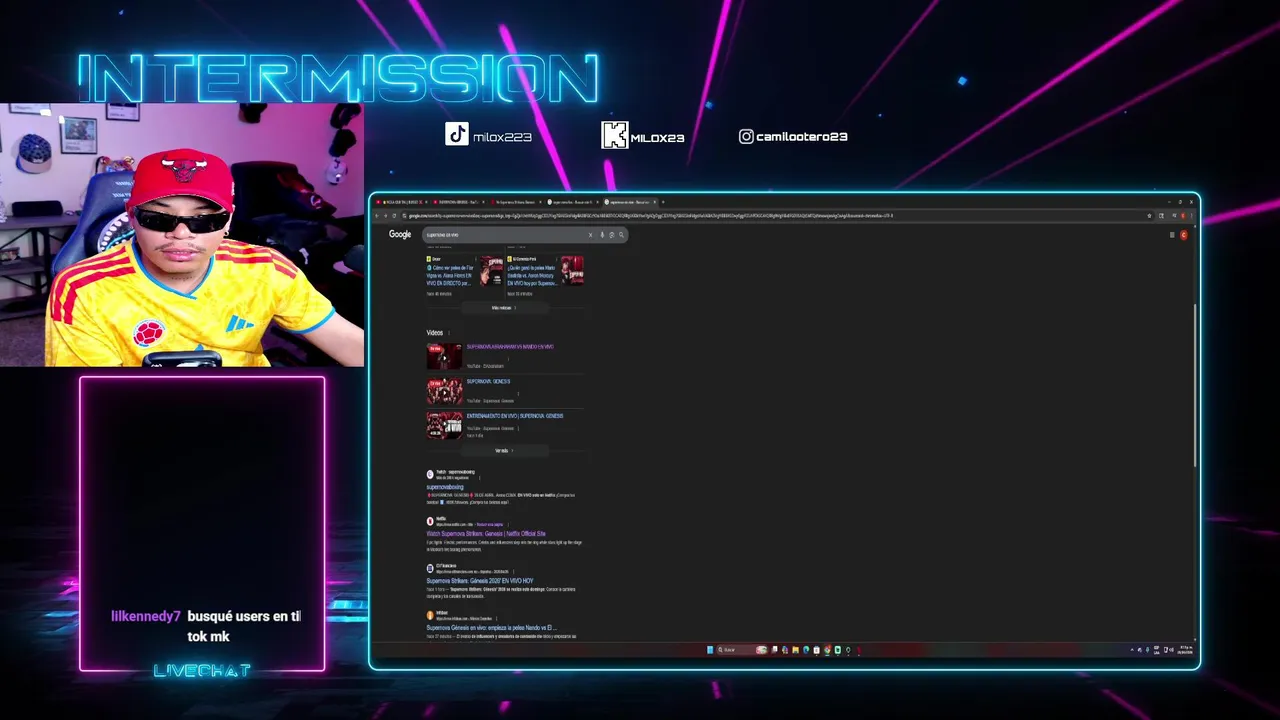Play the Entrenamiento en vivo video thumbnail
This screenshot has height=720, width=1280.
coord(444,425)
